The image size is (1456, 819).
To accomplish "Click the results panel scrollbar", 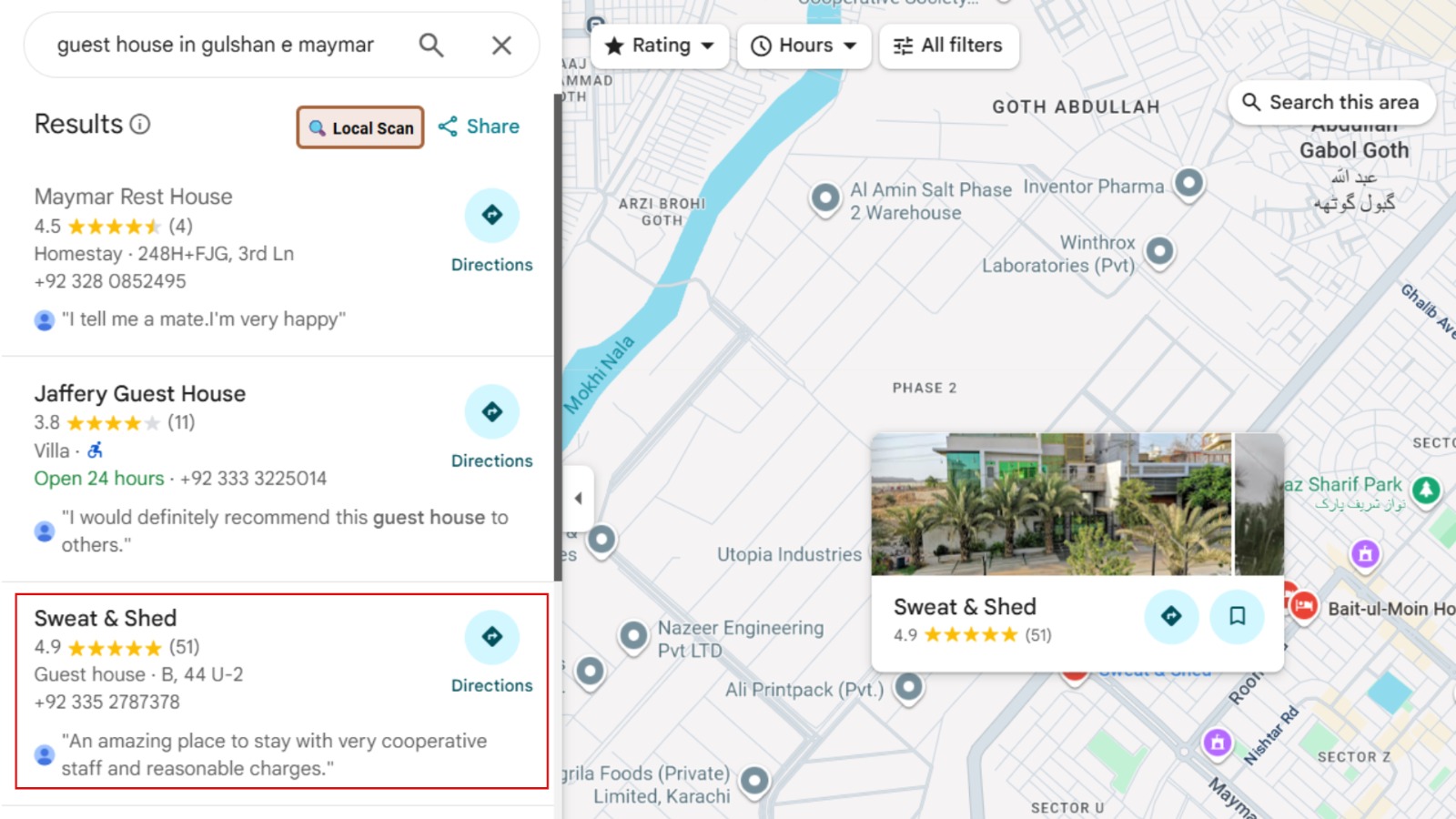I will 558,337.
